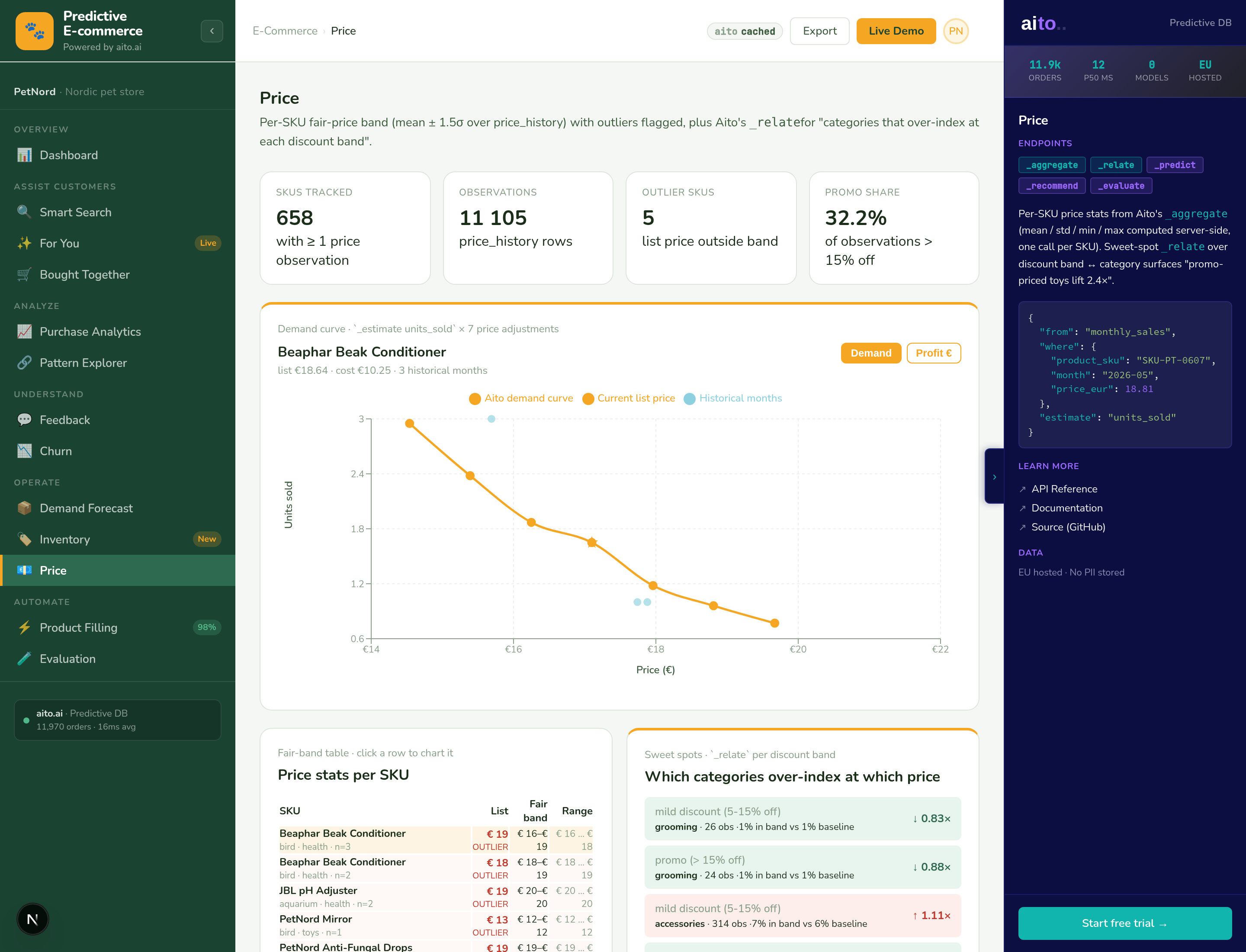The height and width of the screenshot is (952, 1246).
Task: Click the Outlier SKUs stat card
Action: coord(710,228)
